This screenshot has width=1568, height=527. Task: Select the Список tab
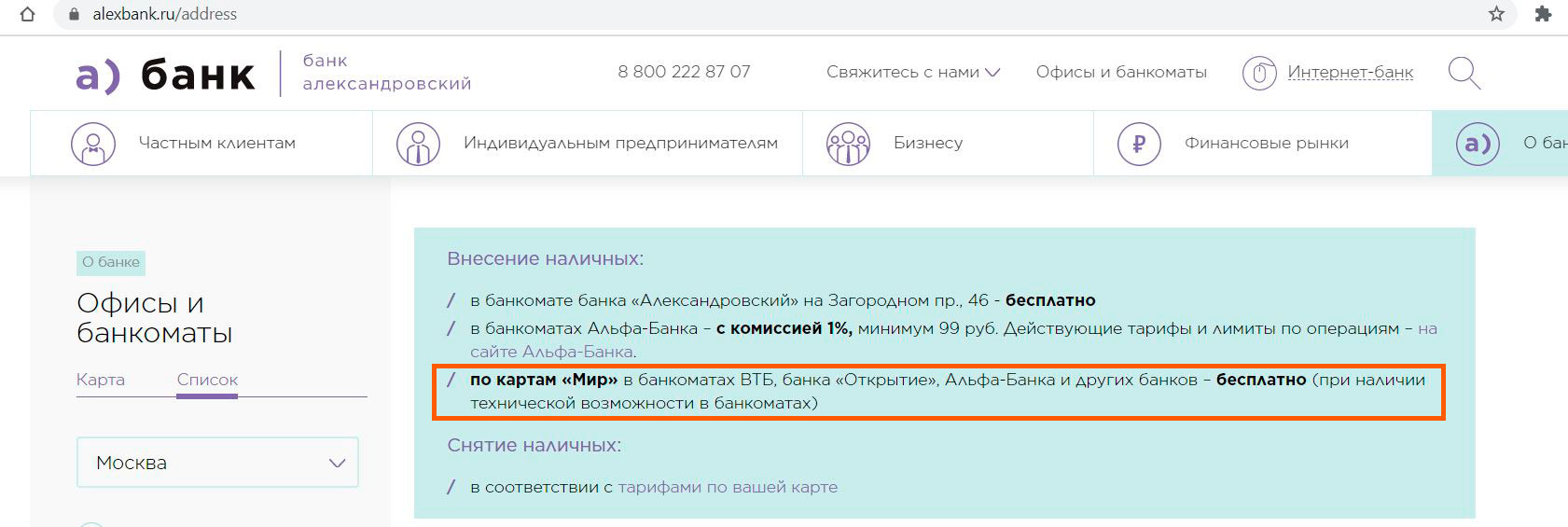point(207,380)
